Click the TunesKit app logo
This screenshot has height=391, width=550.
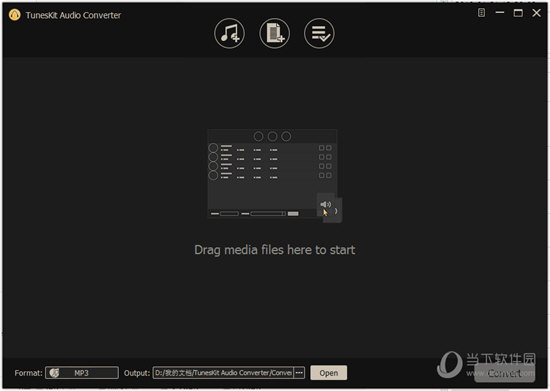[x=14, y=15]
